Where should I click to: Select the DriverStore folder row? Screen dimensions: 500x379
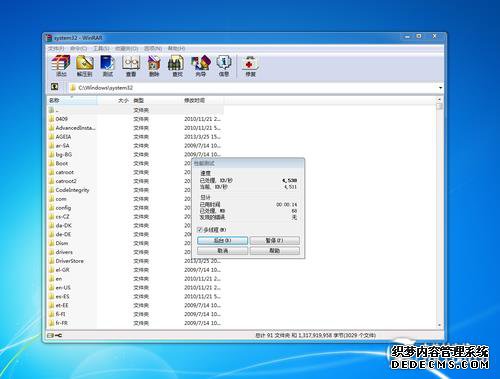(135, 261)
